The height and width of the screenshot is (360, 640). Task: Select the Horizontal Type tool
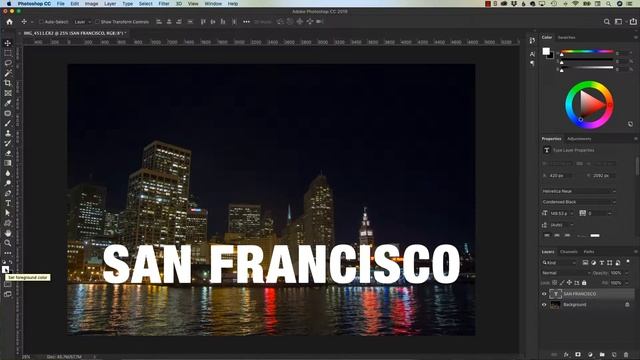[8, 203]
